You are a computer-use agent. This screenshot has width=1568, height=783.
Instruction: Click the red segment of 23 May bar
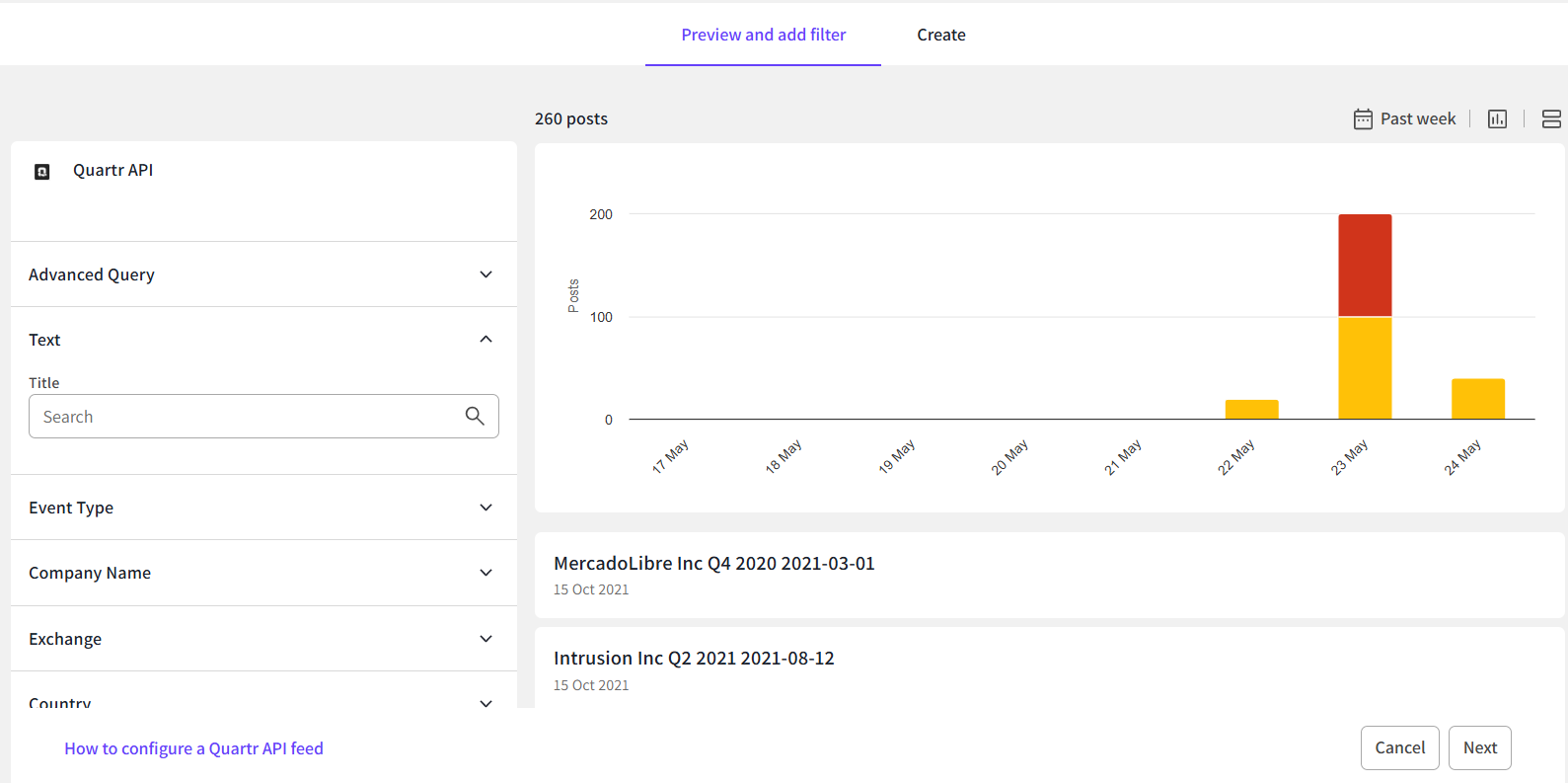click(x=1365, y=265)
